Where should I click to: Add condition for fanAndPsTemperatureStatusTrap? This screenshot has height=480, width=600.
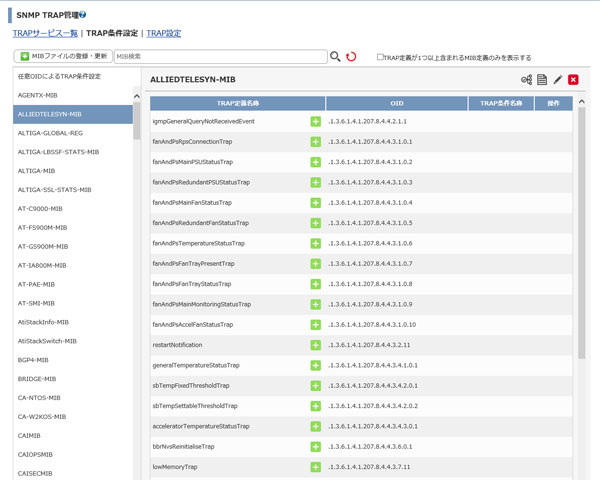316,243
